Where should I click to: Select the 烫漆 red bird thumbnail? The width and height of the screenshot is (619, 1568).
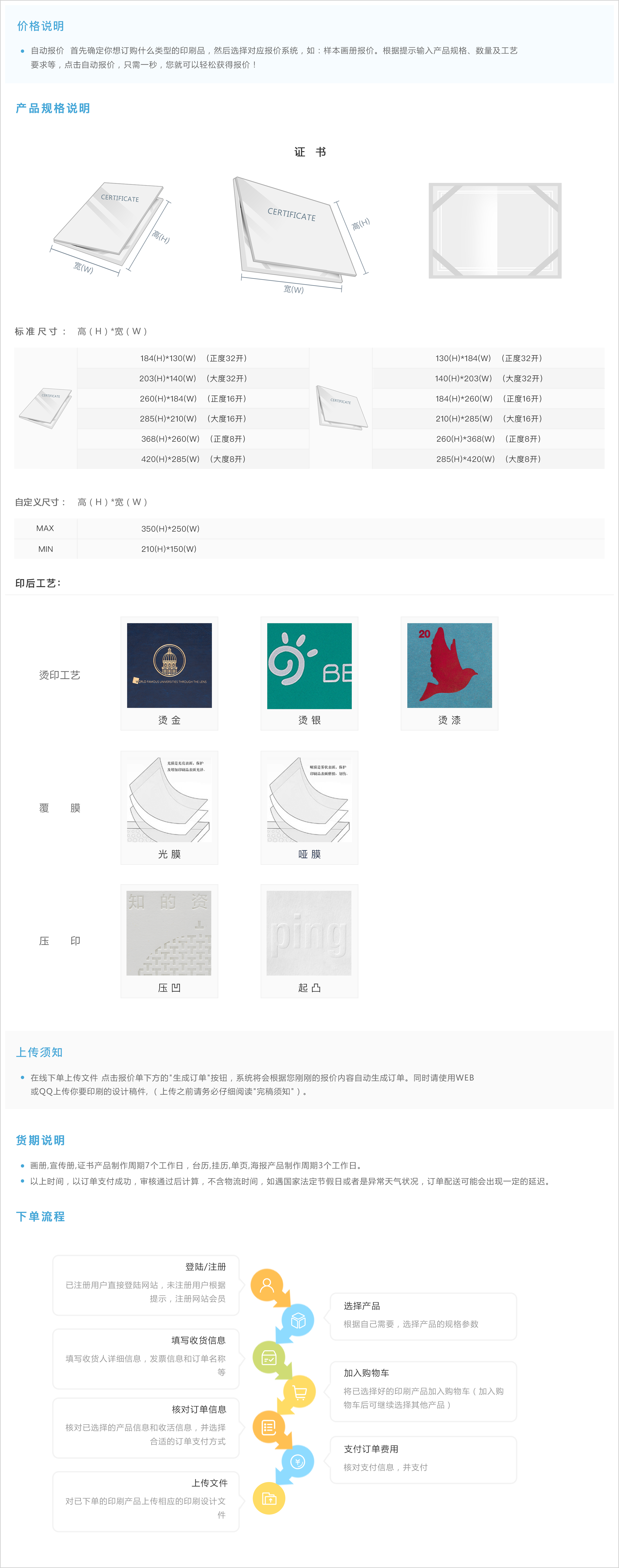tap(450, 665)
